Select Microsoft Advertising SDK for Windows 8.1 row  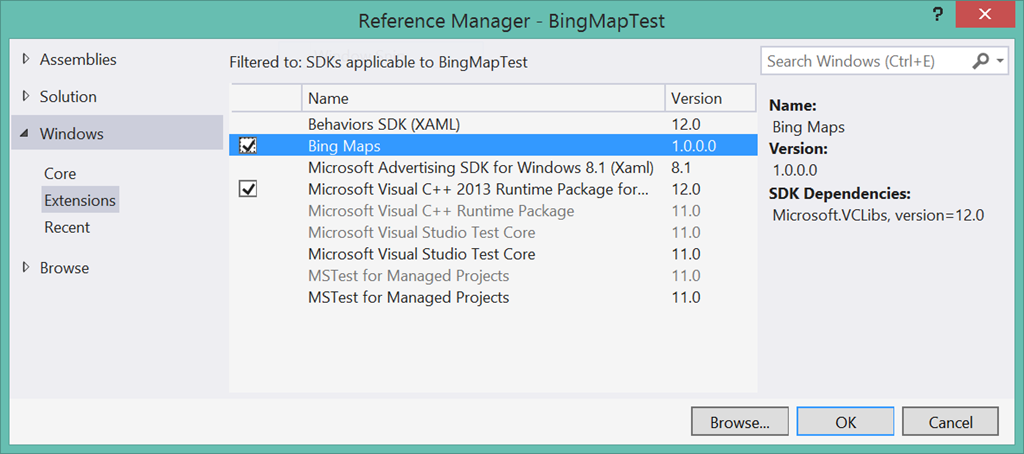pyautogui.click(x=493, y=168)
